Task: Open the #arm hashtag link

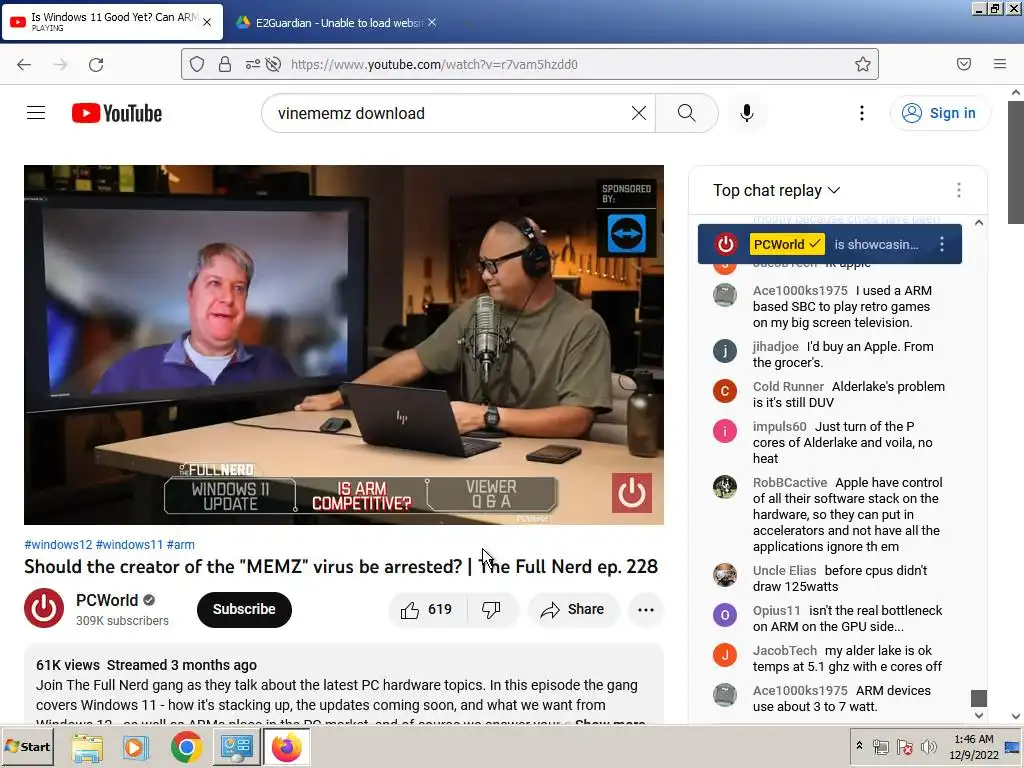Action: tap(180, 545)
